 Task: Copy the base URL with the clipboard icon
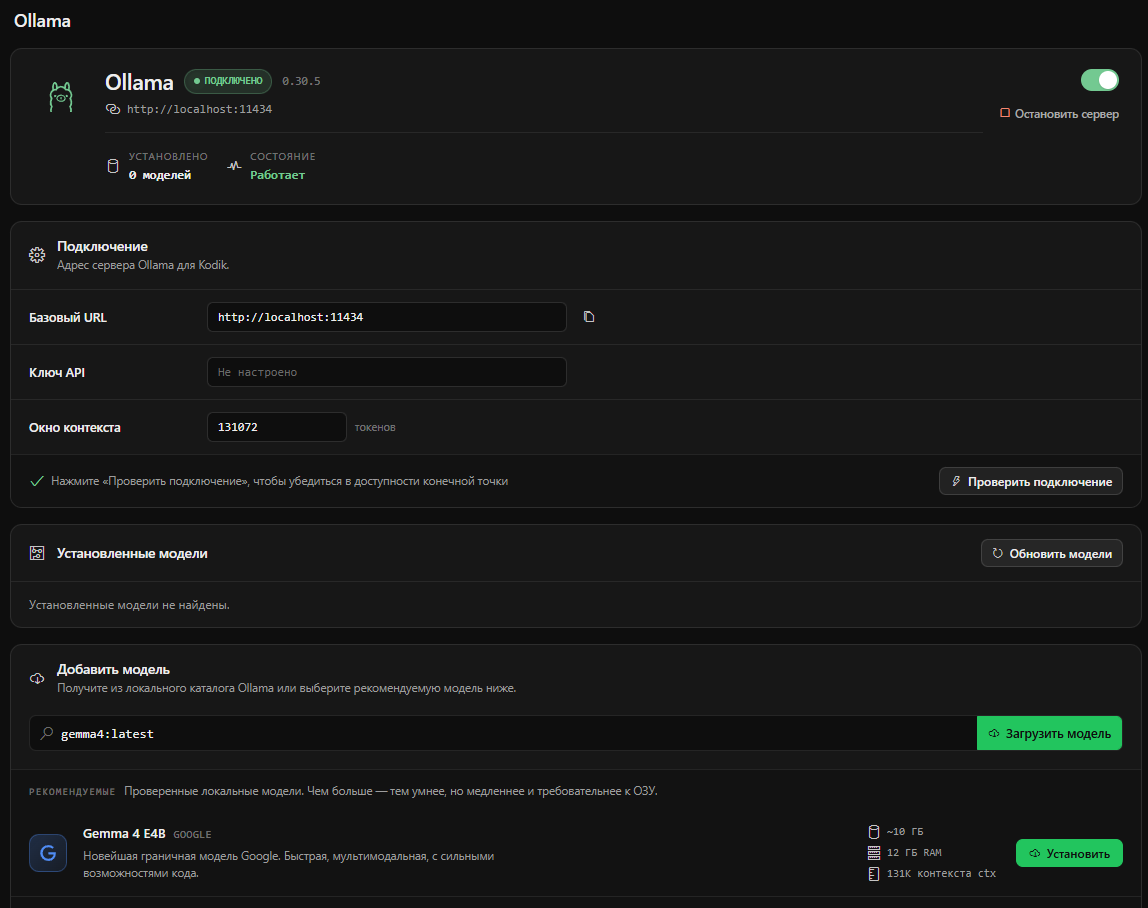coord(589,316)
